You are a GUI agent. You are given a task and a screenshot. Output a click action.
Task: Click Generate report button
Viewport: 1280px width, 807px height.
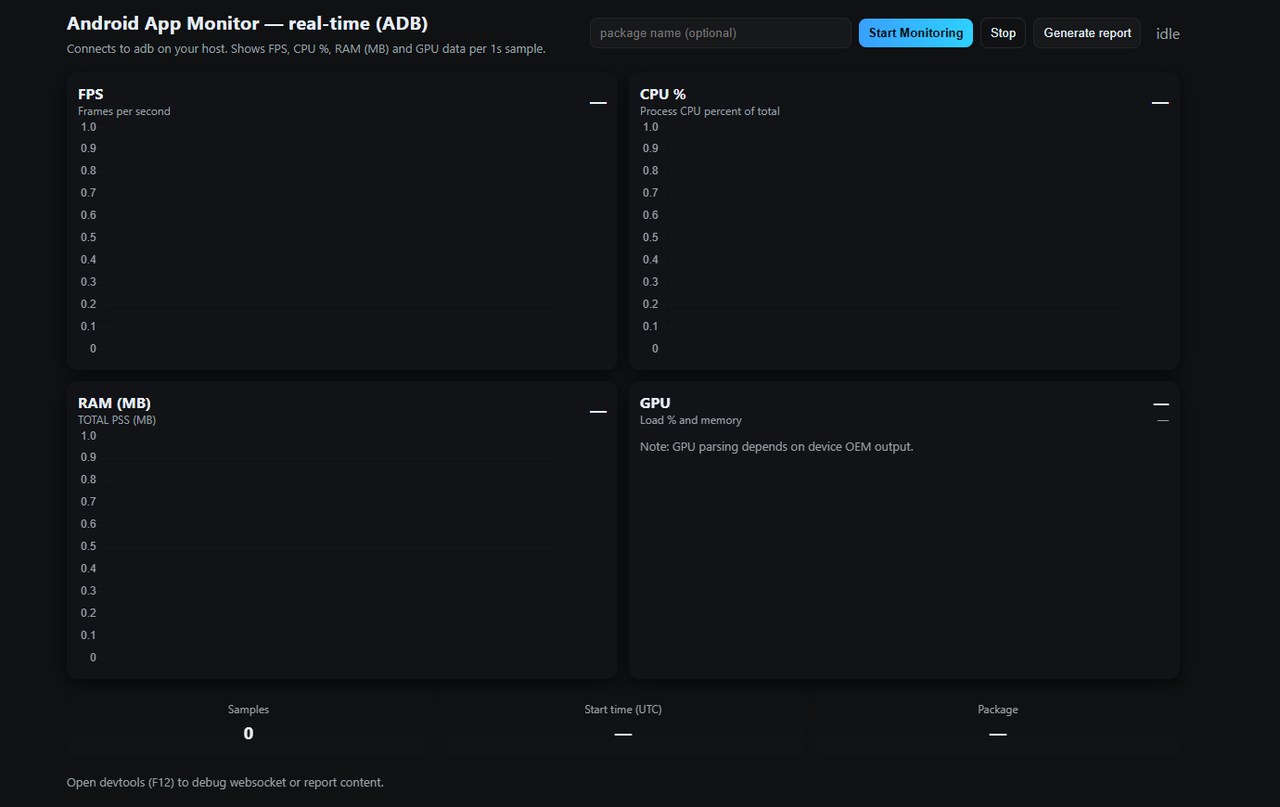point(1087,33)
